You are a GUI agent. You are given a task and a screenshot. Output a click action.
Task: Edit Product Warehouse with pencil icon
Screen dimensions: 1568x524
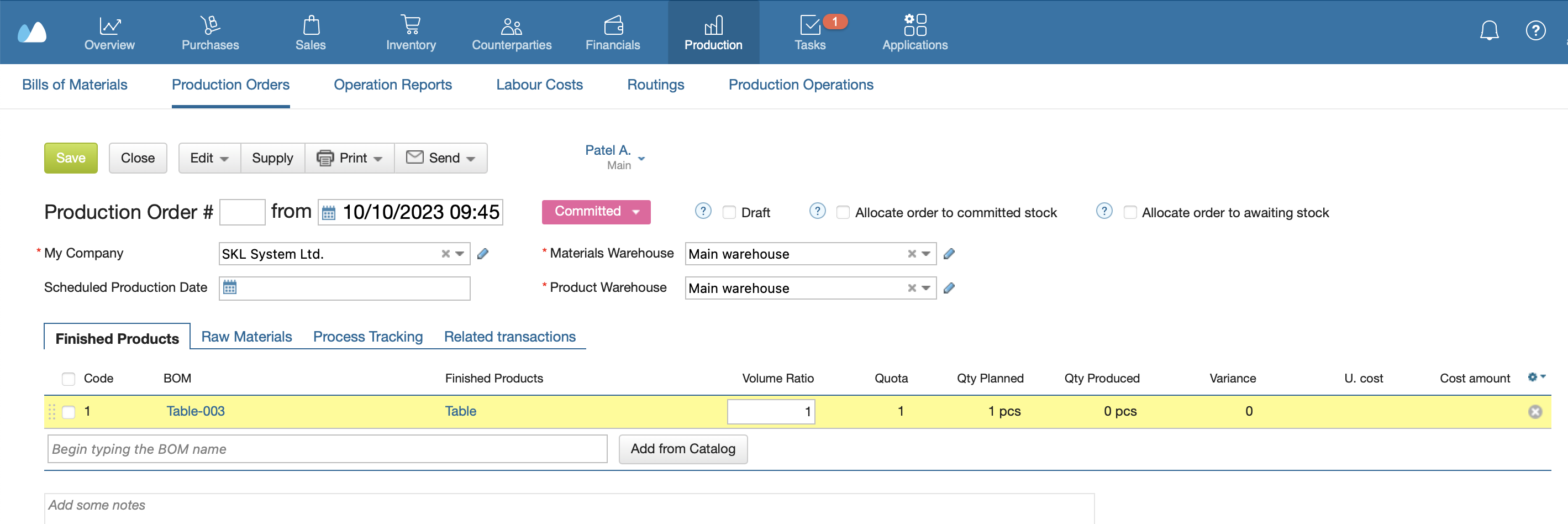(949, 288)
